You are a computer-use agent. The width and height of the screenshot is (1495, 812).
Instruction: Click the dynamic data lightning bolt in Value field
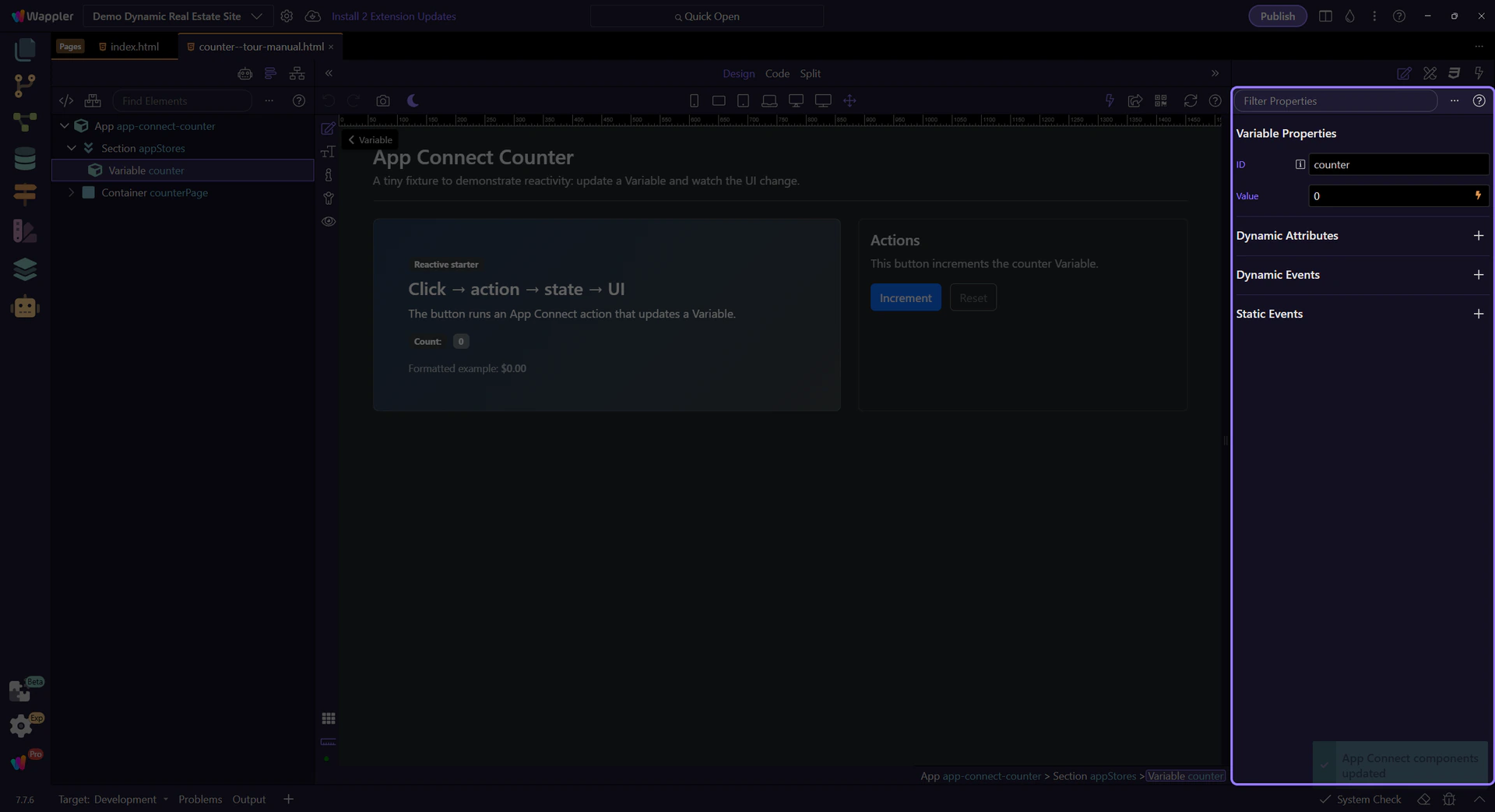click(x=1477, y=196)
